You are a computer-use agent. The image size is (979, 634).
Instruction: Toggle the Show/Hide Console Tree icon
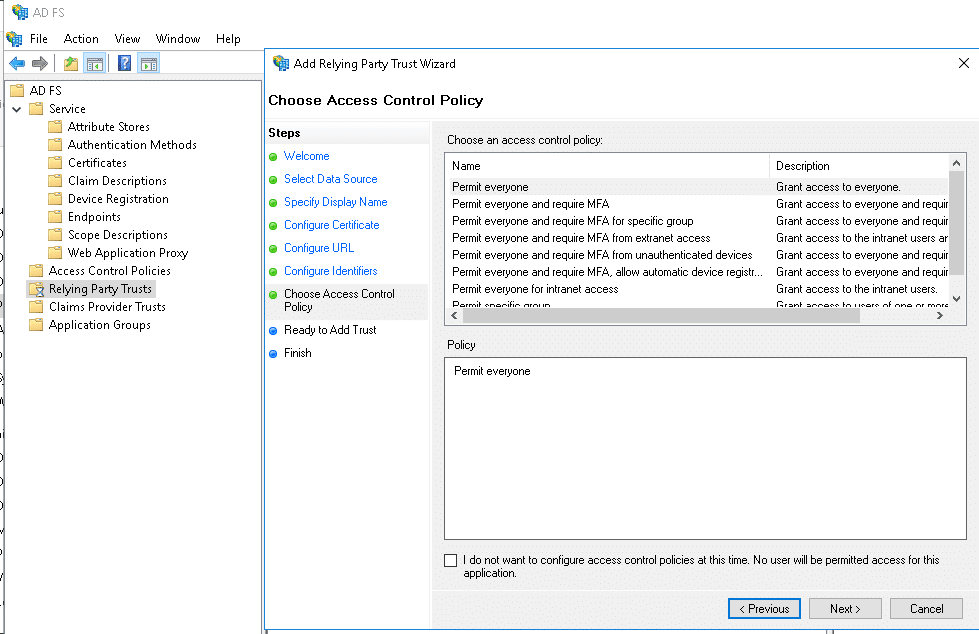pos(95,63)
